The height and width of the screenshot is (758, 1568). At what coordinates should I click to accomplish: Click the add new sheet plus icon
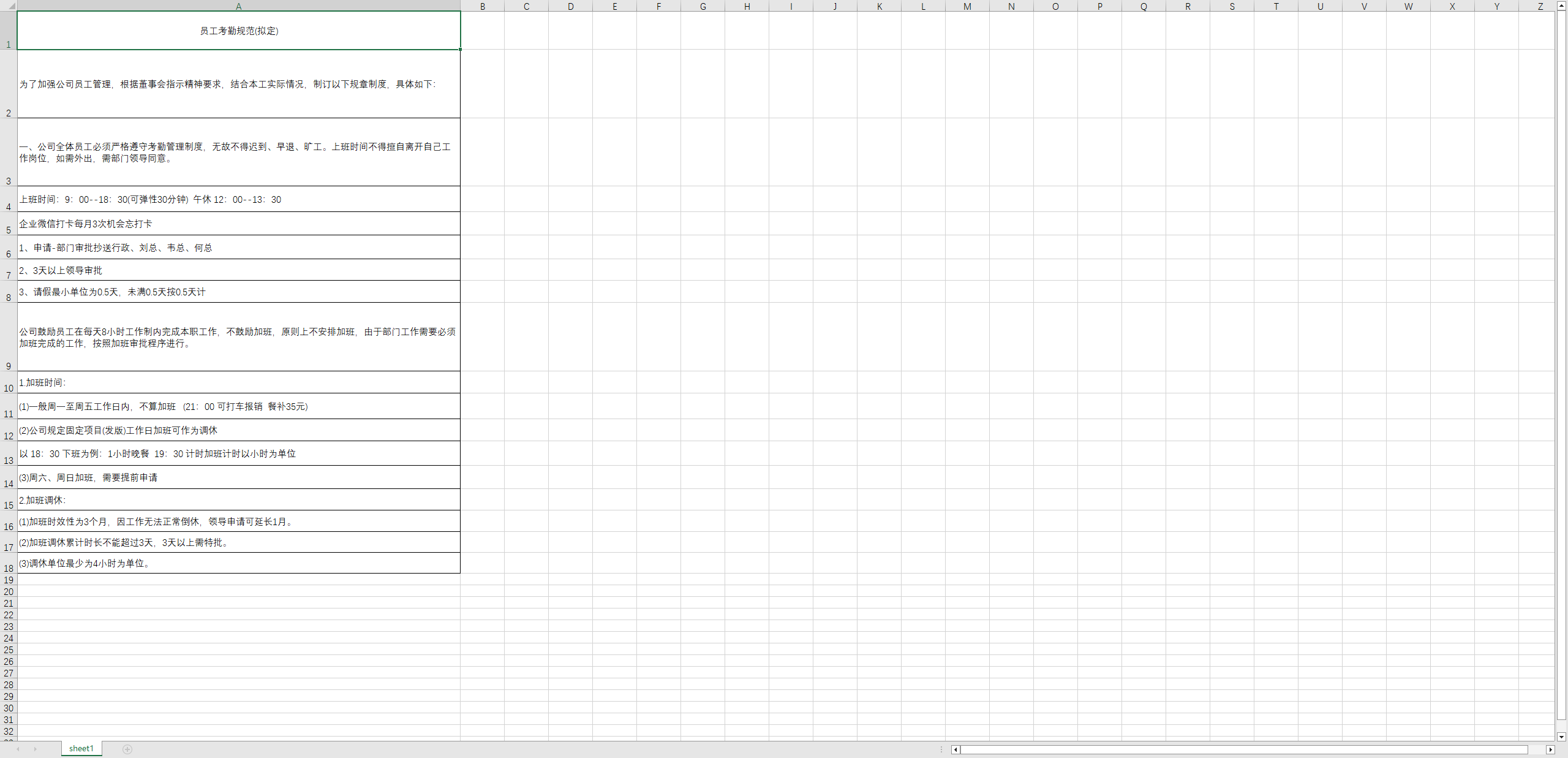point(127,749)
